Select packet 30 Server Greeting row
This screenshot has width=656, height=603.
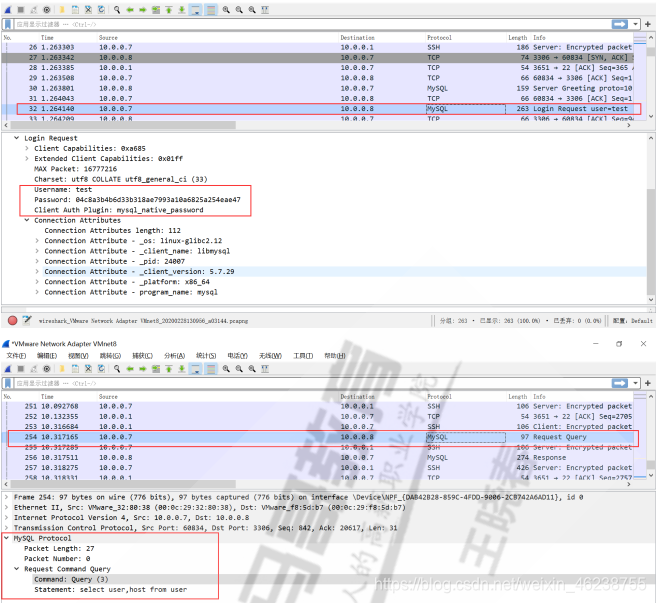click(x=318, y=88)
